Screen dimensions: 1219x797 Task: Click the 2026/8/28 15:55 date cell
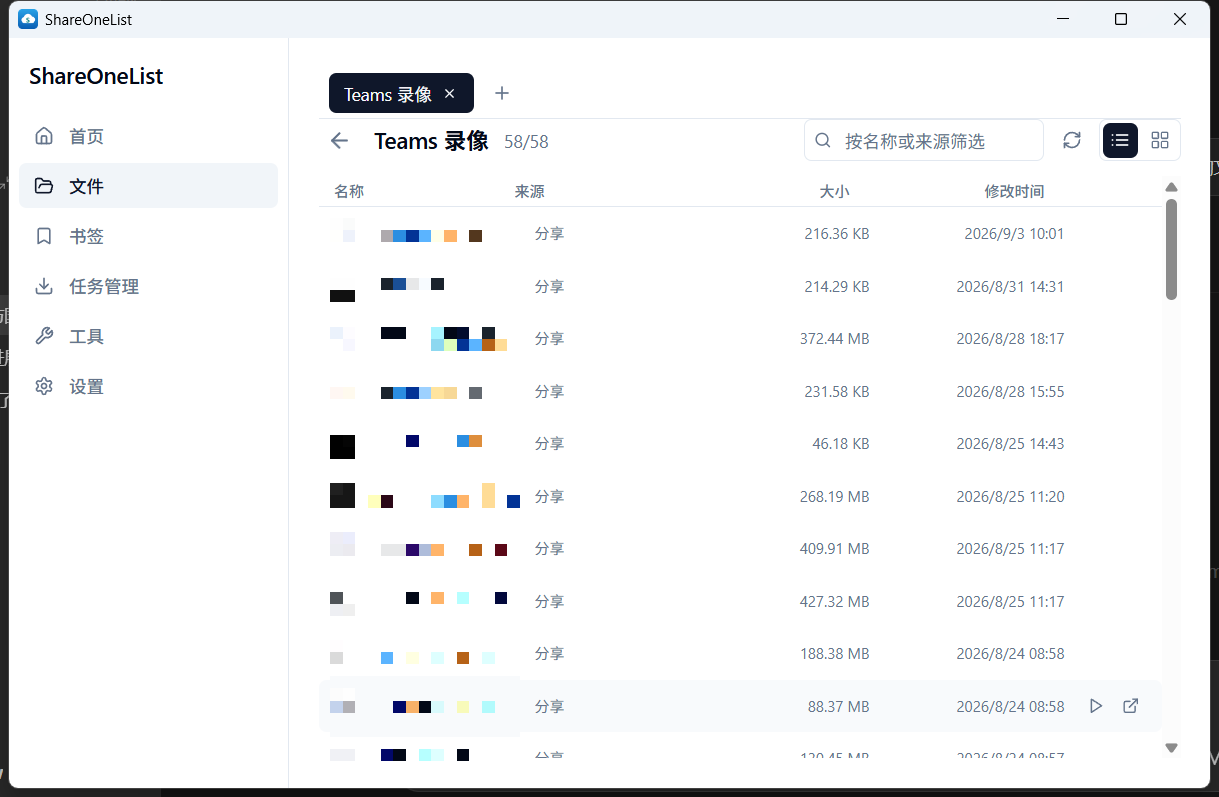1010,391
